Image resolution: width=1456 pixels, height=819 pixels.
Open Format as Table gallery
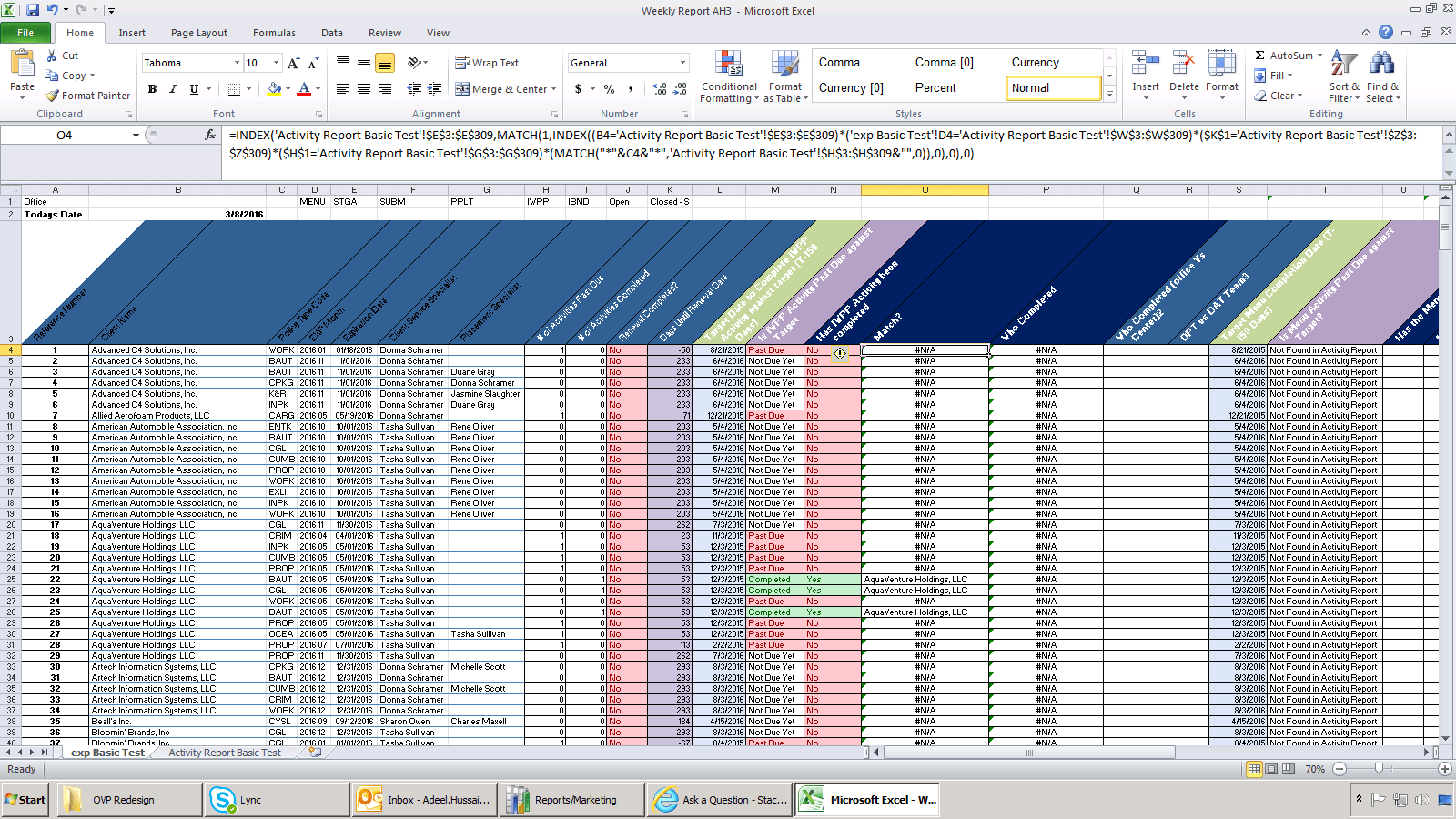point(785,77)
